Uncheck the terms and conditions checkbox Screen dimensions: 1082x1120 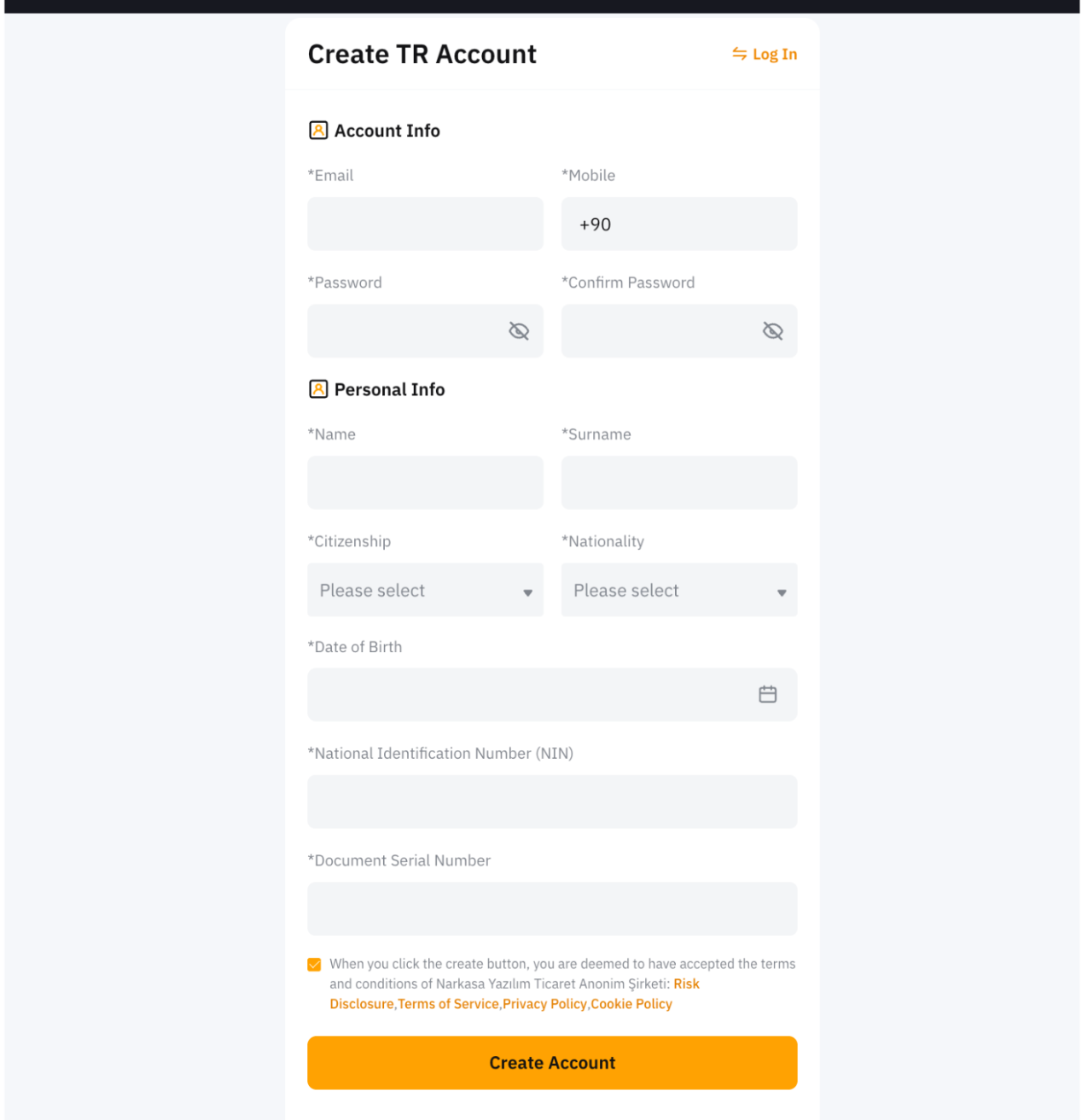pyautogui.click(x=314, y=965)
